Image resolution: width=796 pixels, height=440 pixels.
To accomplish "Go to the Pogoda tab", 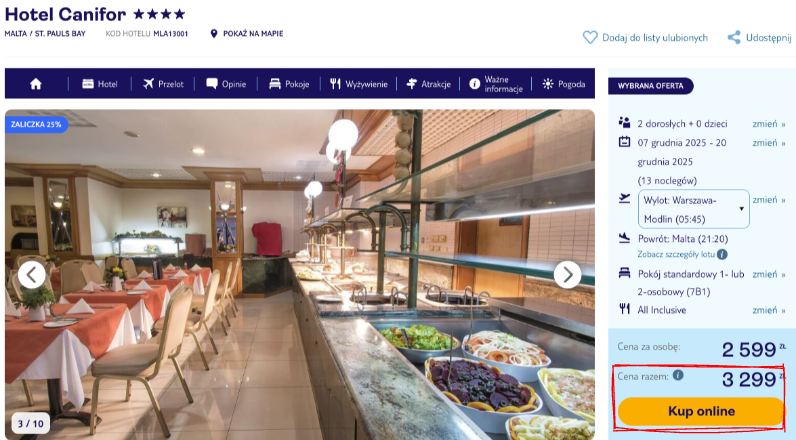I will click(x=563, y=84).
